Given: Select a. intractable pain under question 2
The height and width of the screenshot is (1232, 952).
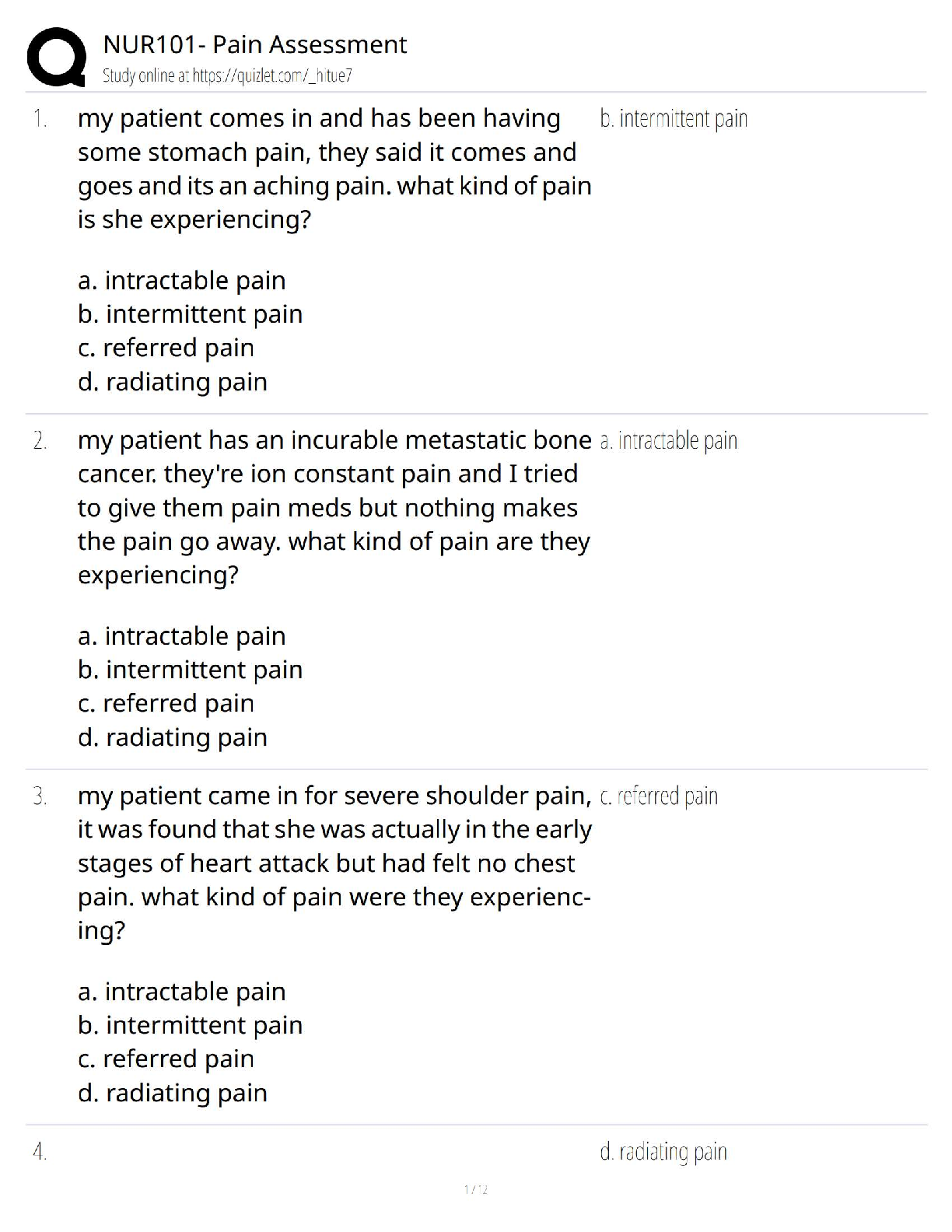Looking at the screenshot, I should click(181, 635).
